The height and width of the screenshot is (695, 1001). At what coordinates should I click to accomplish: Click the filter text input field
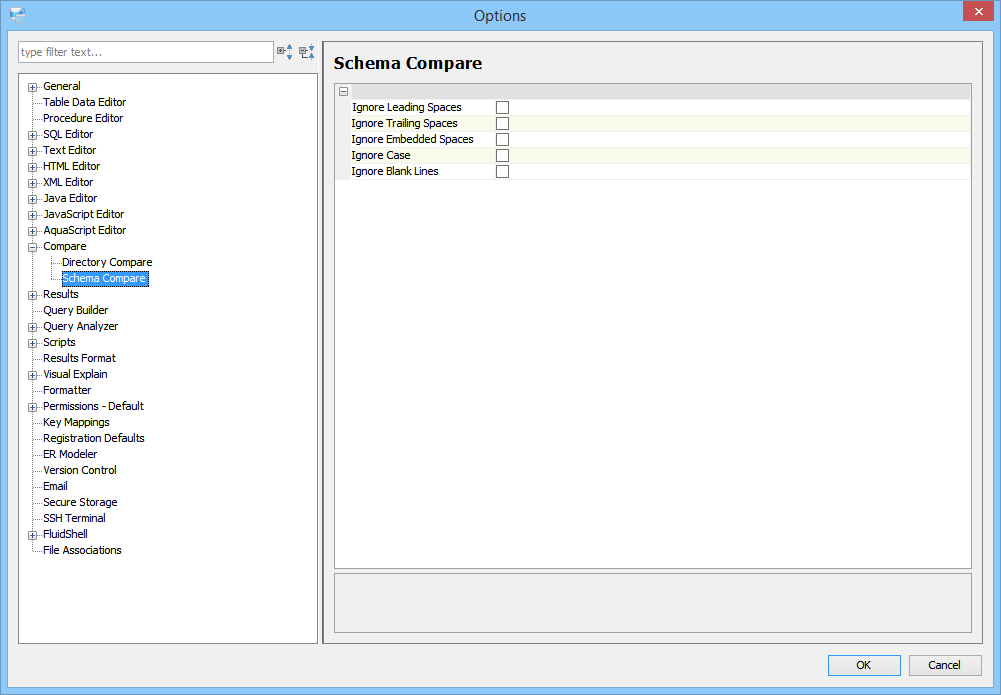[146, 52]
